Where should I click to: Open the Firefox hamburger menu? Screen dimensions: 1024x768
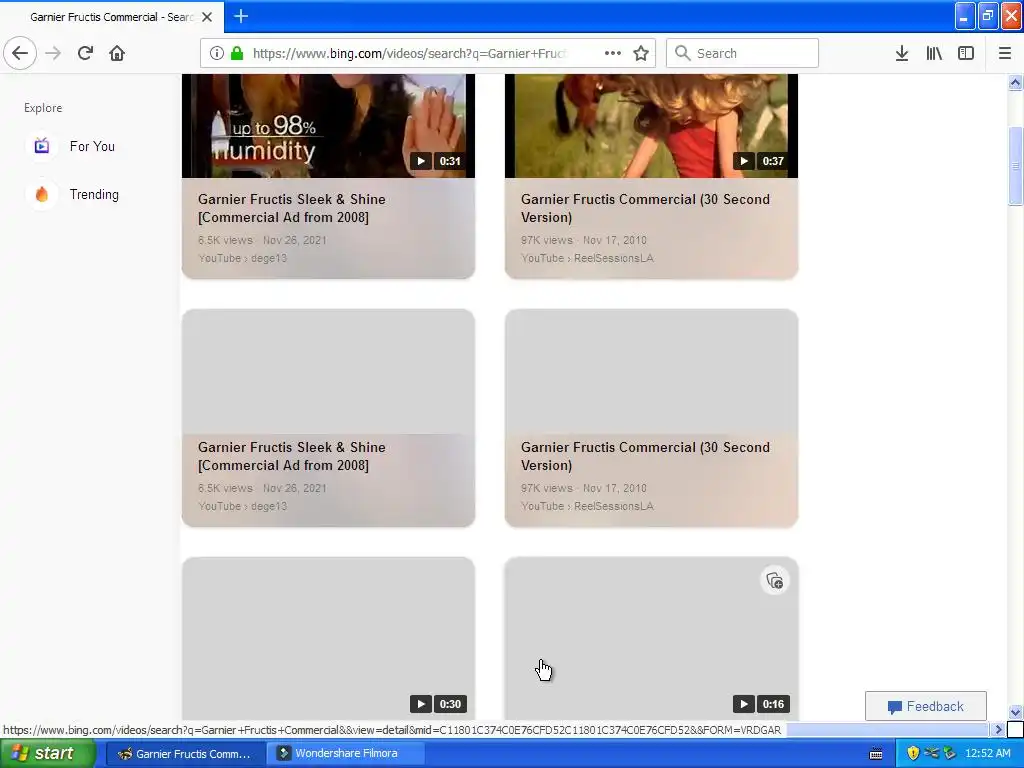(1005, 54)
